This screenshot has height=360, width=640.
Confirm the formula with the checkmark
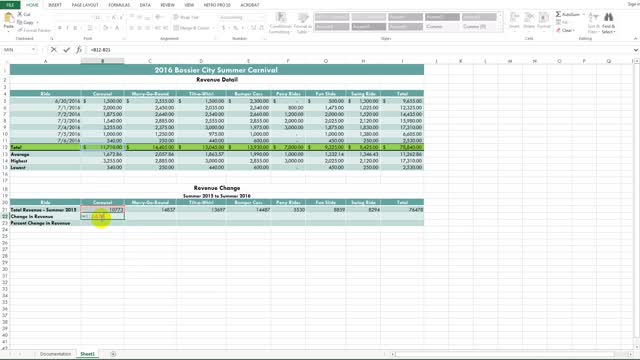(x=67, y=50)
